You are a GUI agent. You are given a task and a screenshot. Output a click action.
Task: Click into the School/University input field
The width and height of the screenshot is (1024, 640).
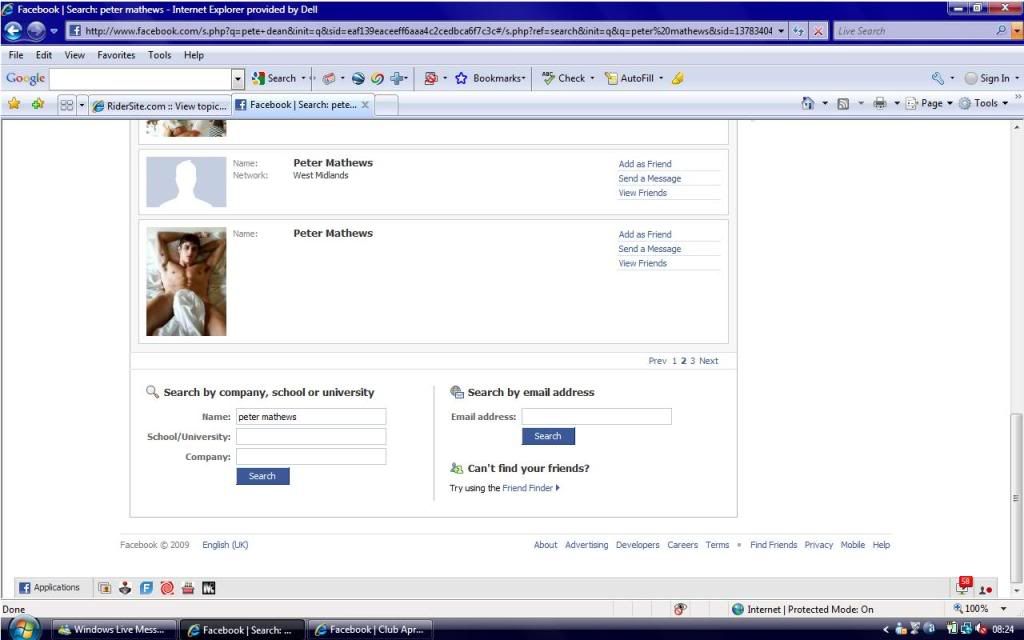pos(311,436)
